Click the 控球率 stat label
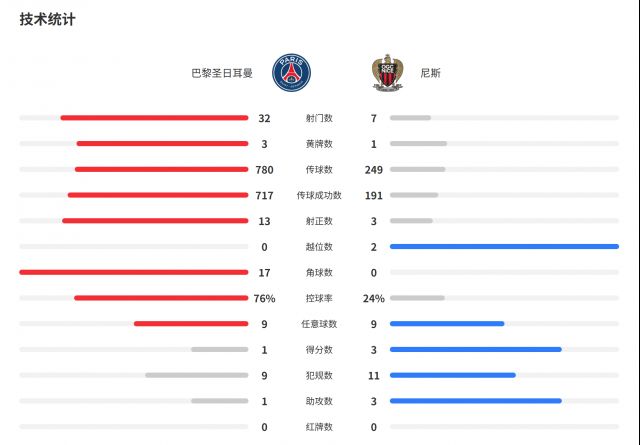The height and width of the screenshot is (445, 640). [320, 298]
